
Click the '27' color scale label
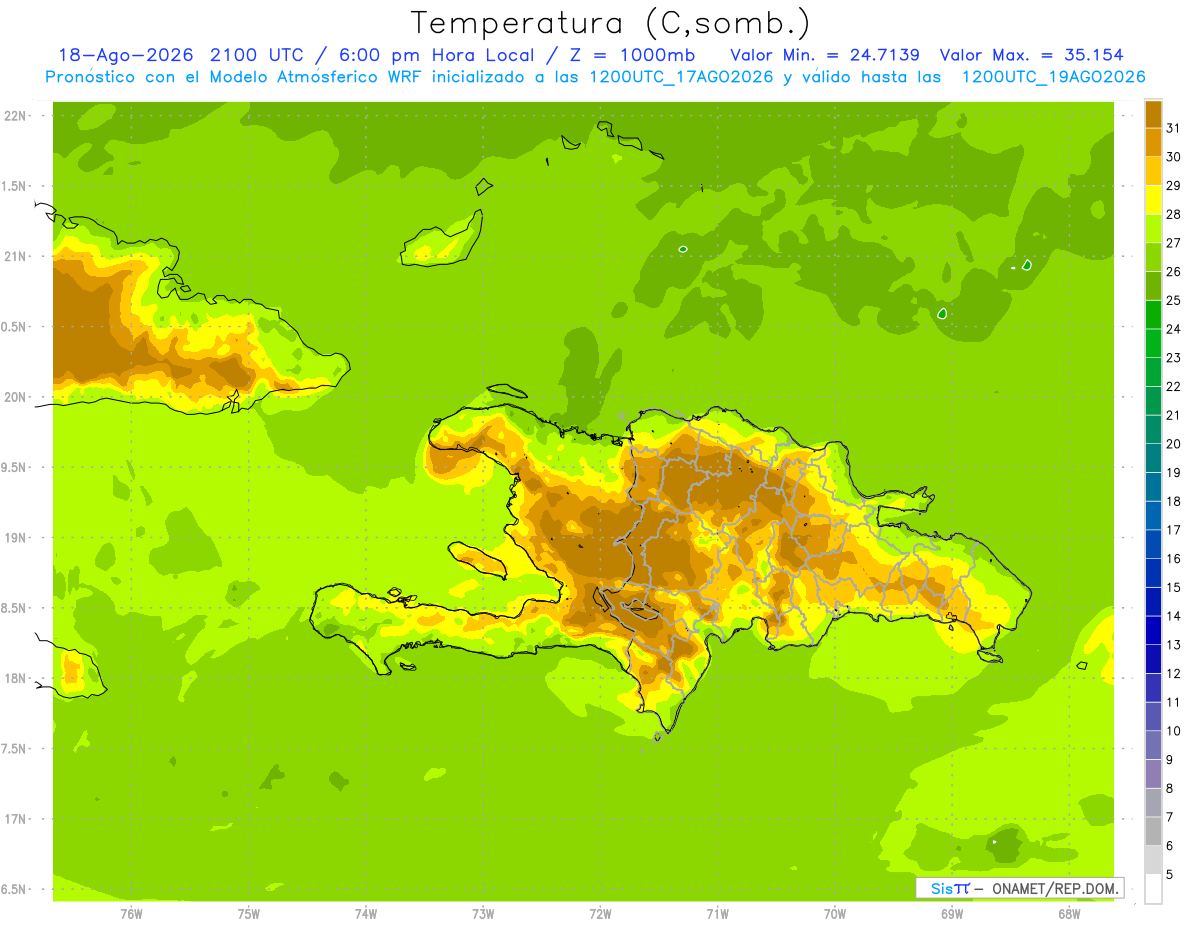click(1174, 243)
